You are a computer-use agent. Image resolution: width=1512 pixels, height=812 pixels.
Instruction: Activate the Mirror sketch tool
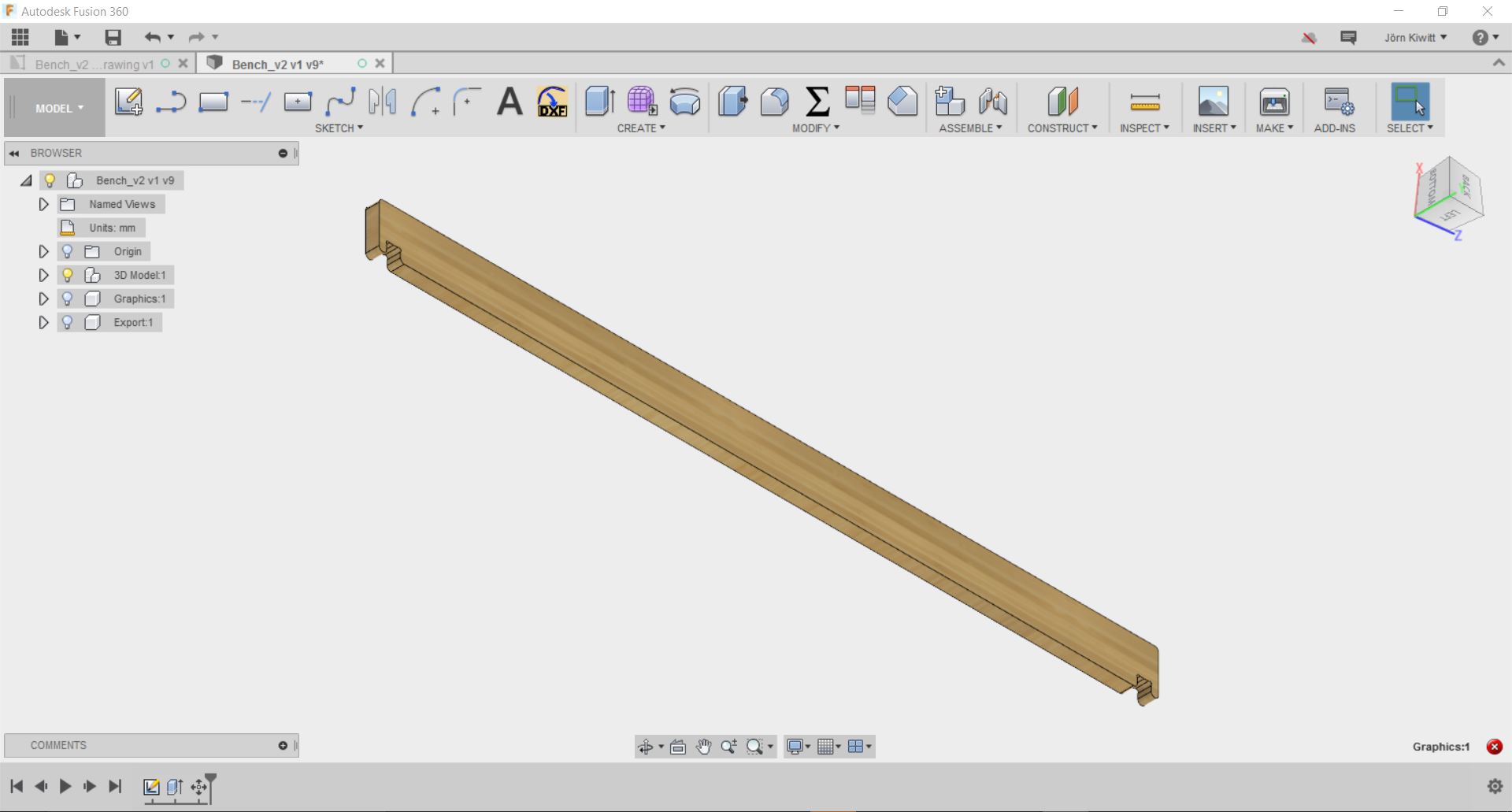point(383,102)
